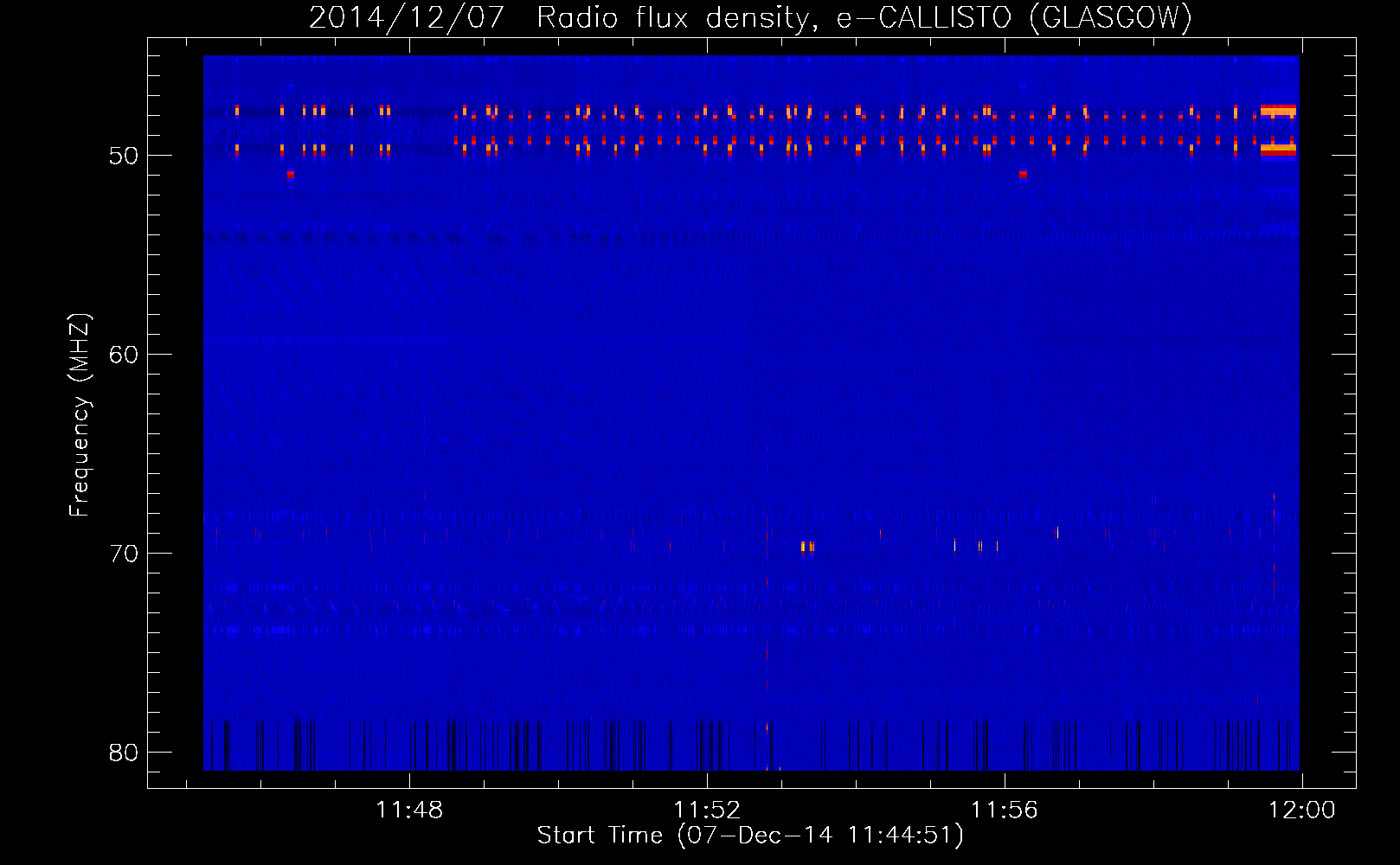Click the 'Frequency (MHZ)' y-axis label
Screen dimensions: 1400x865
79,415
